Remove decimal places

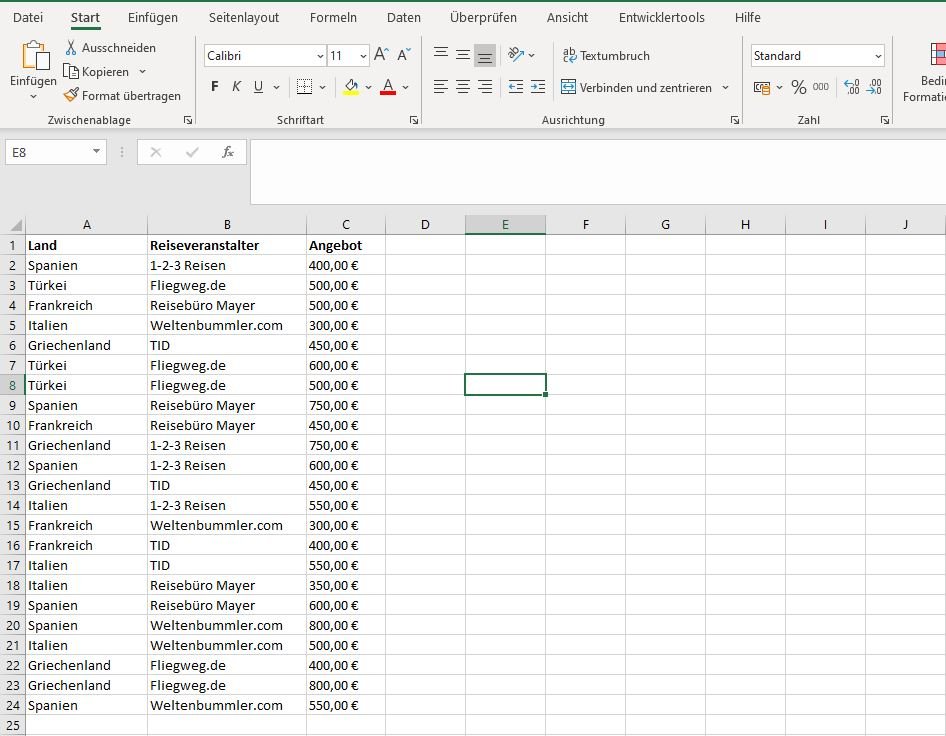pyautogui.click(x=874, y=87)
